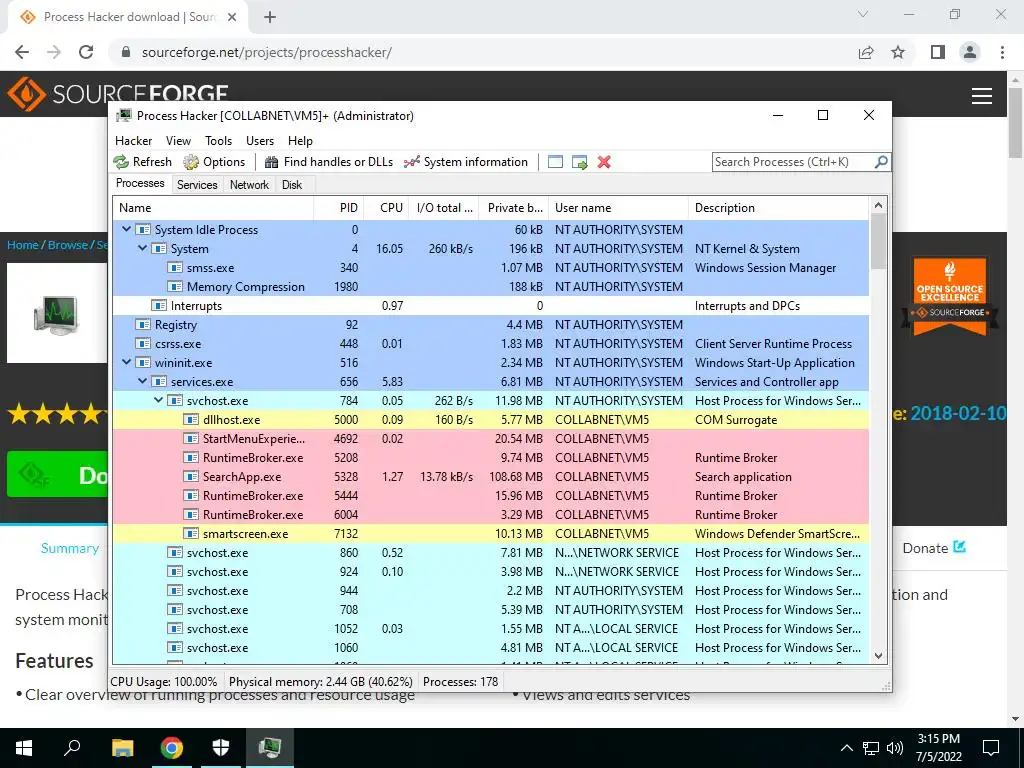Click the find window toolbar icon
The image size is (1024, 768).
click(555, 162)
